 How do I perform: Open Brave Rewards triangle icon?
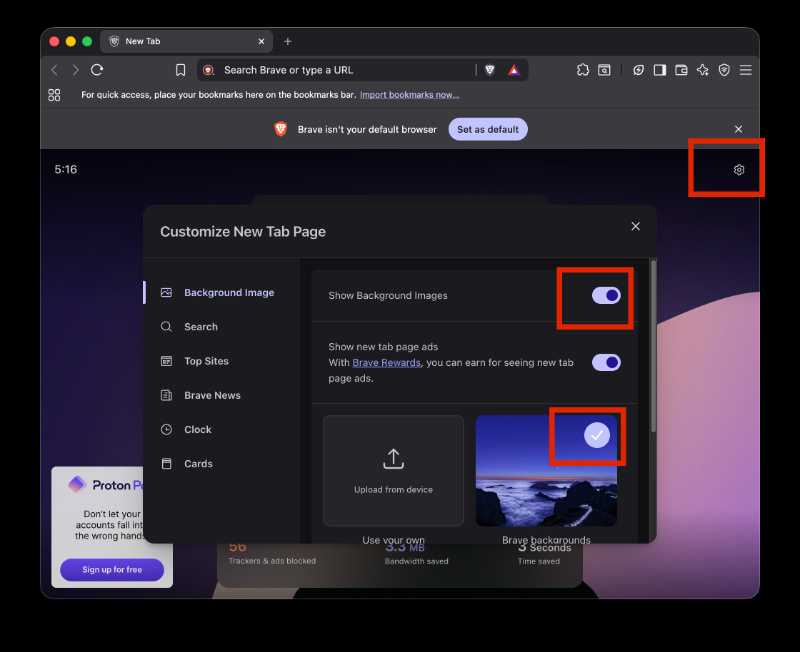(514, 70)
